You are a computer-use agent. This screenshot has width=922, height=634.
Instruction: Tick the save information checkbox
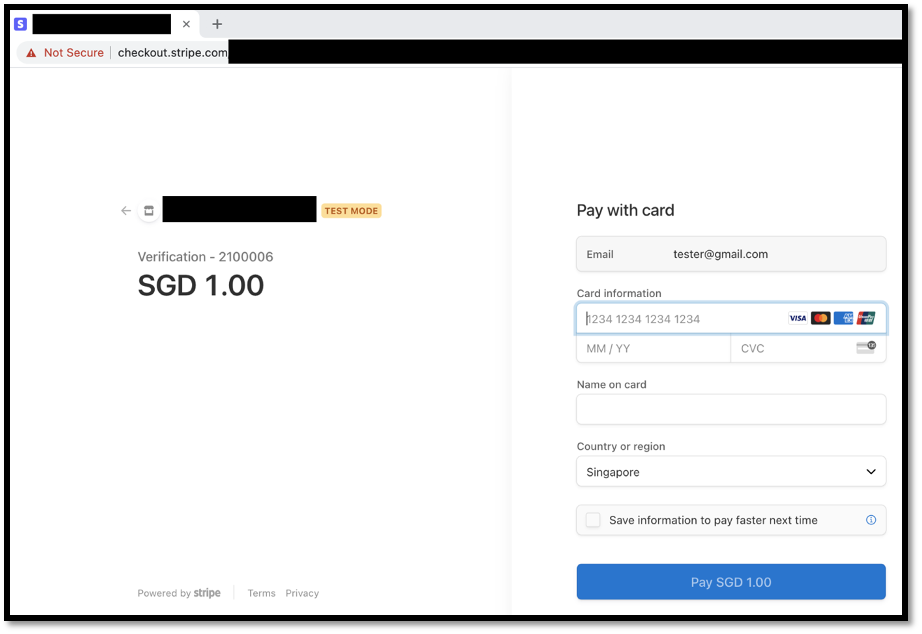593,520
